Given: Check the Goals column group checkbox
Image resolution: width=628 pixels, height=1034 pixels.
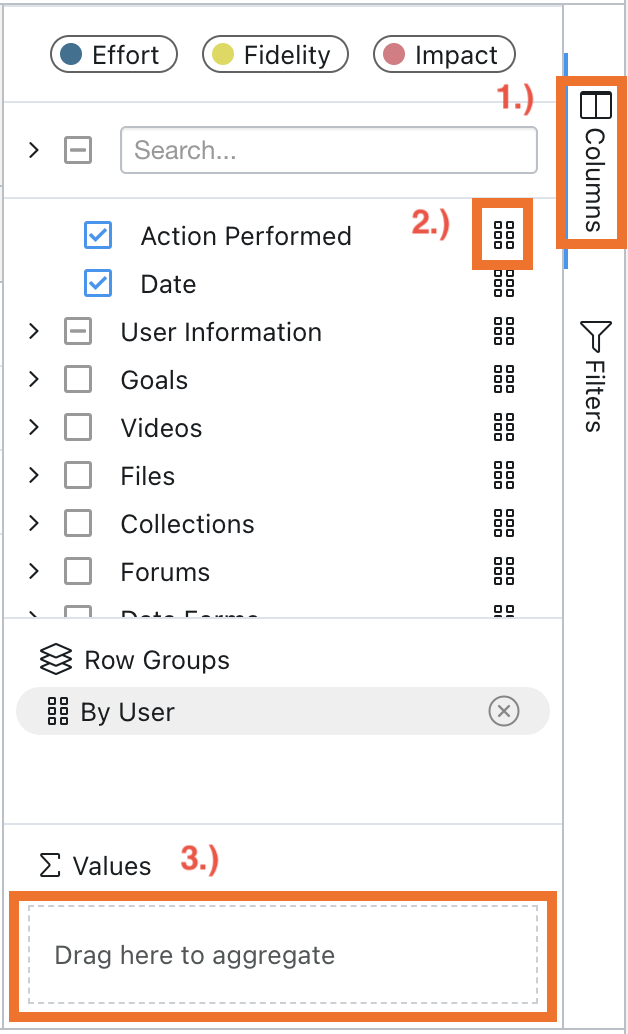Looking at the screenshot, I should 78,380.
